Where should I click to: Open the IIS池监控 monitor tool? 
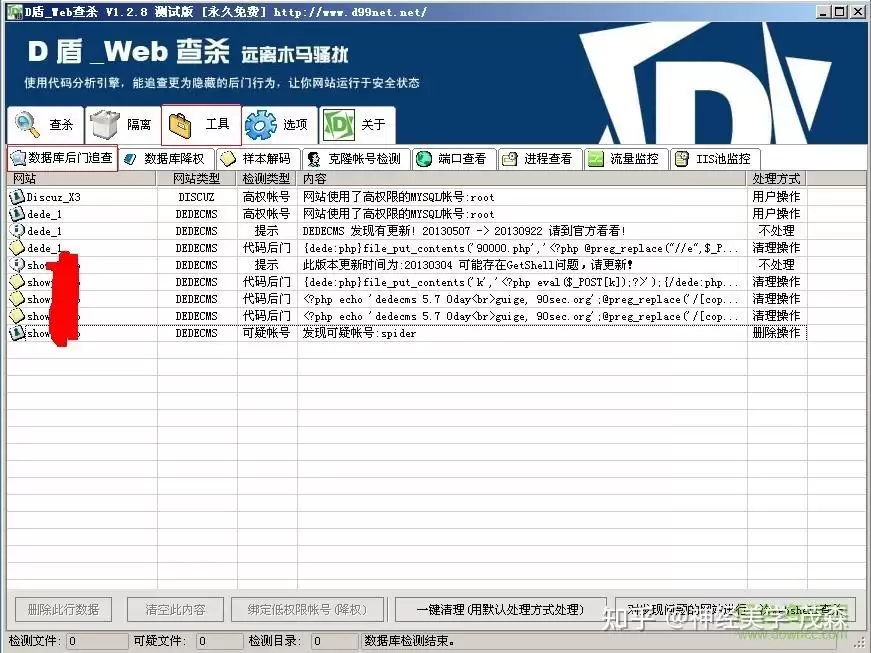(715, 159)
